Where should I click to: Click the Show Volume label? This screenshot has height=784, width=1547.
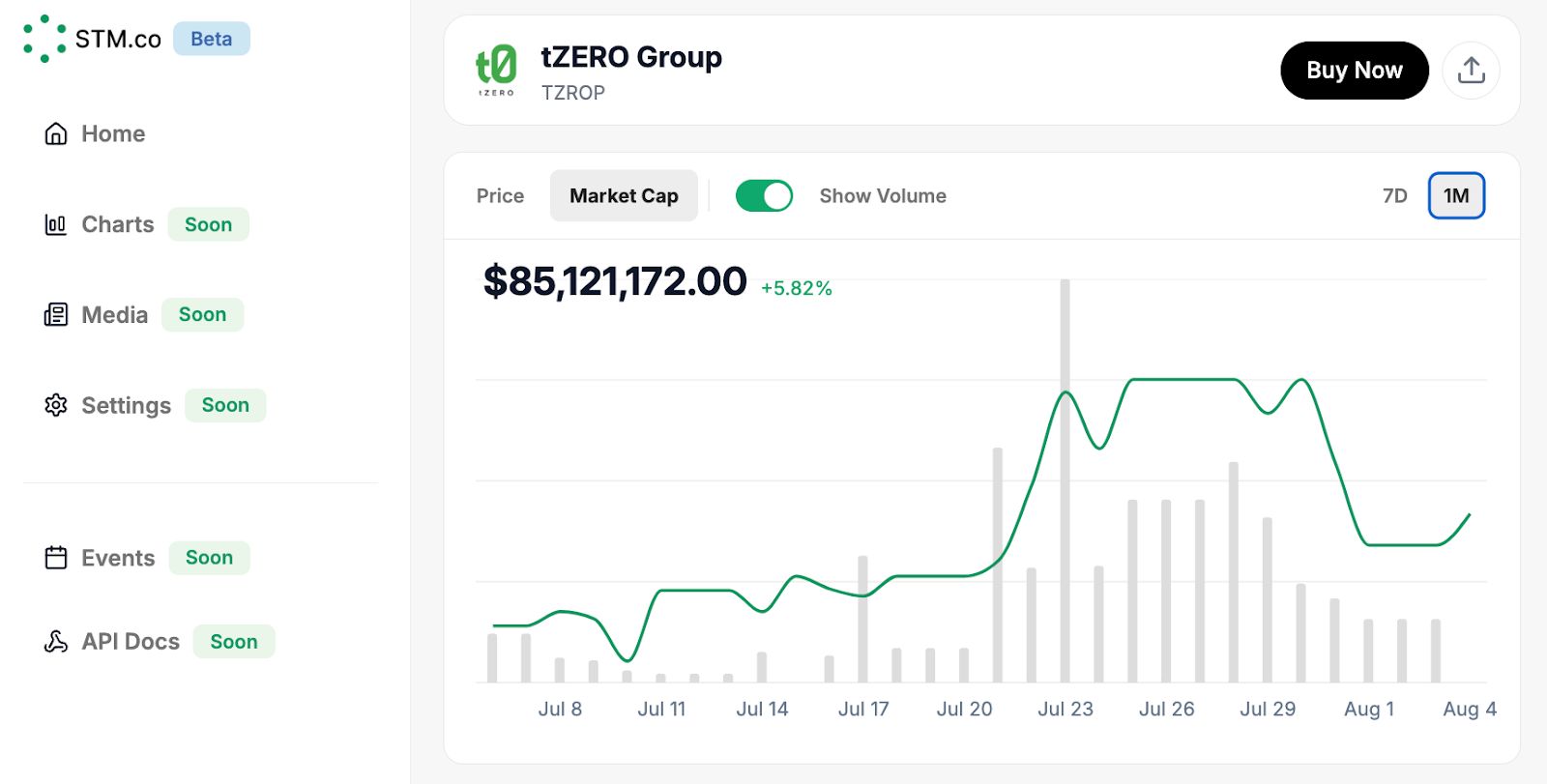[x=883, y=196]
